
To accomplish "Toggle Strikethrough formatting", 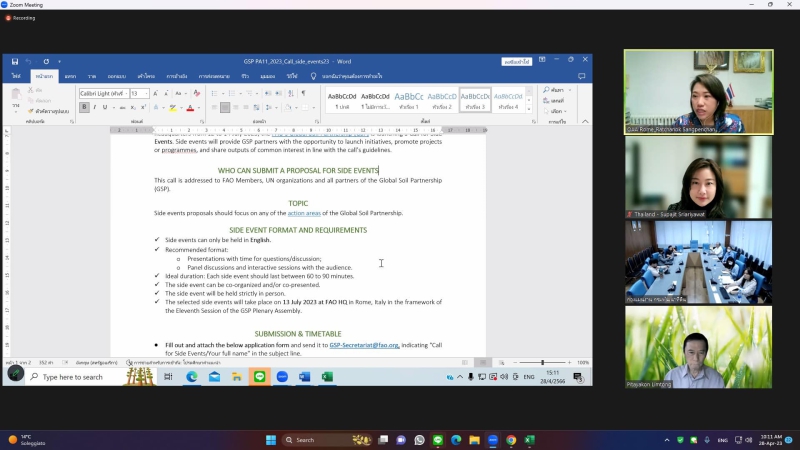I will click(x=122, y=107).
